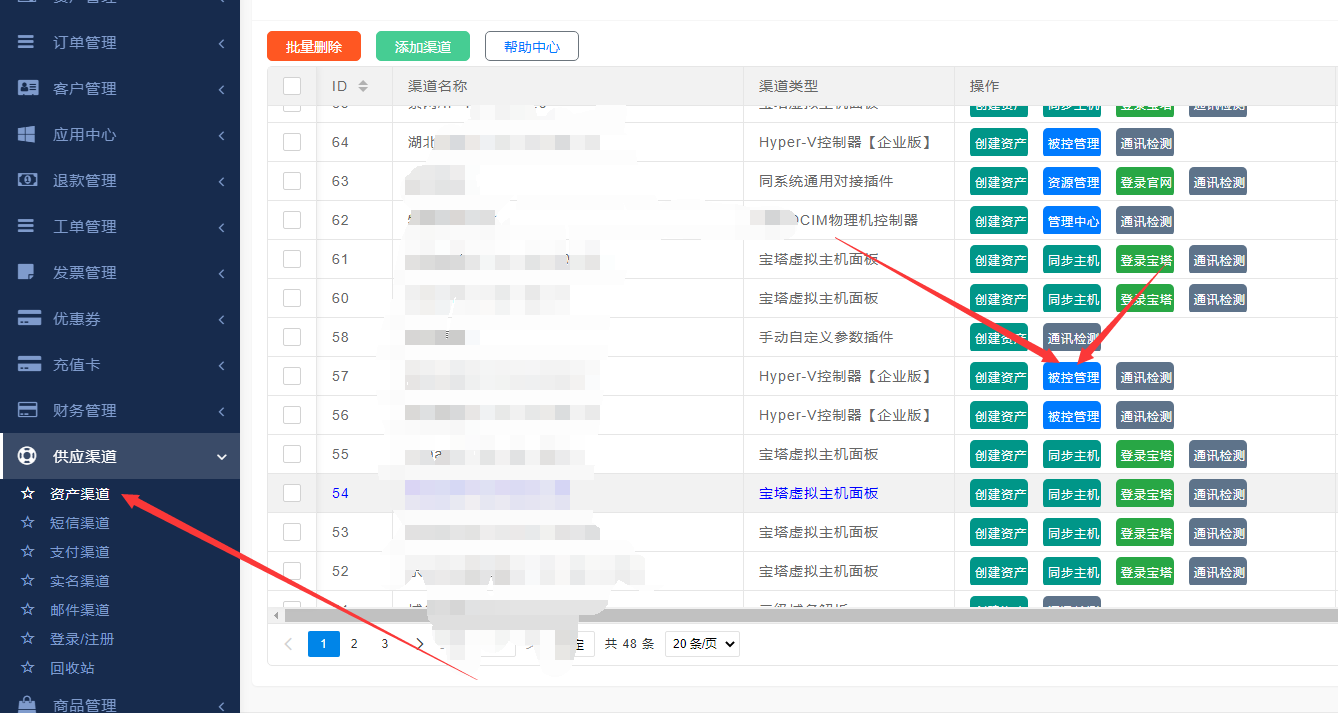Expand the 财务管理 chevron
Screen dimensions: 1338x713
pyautogui.click(x=221, y=411)
